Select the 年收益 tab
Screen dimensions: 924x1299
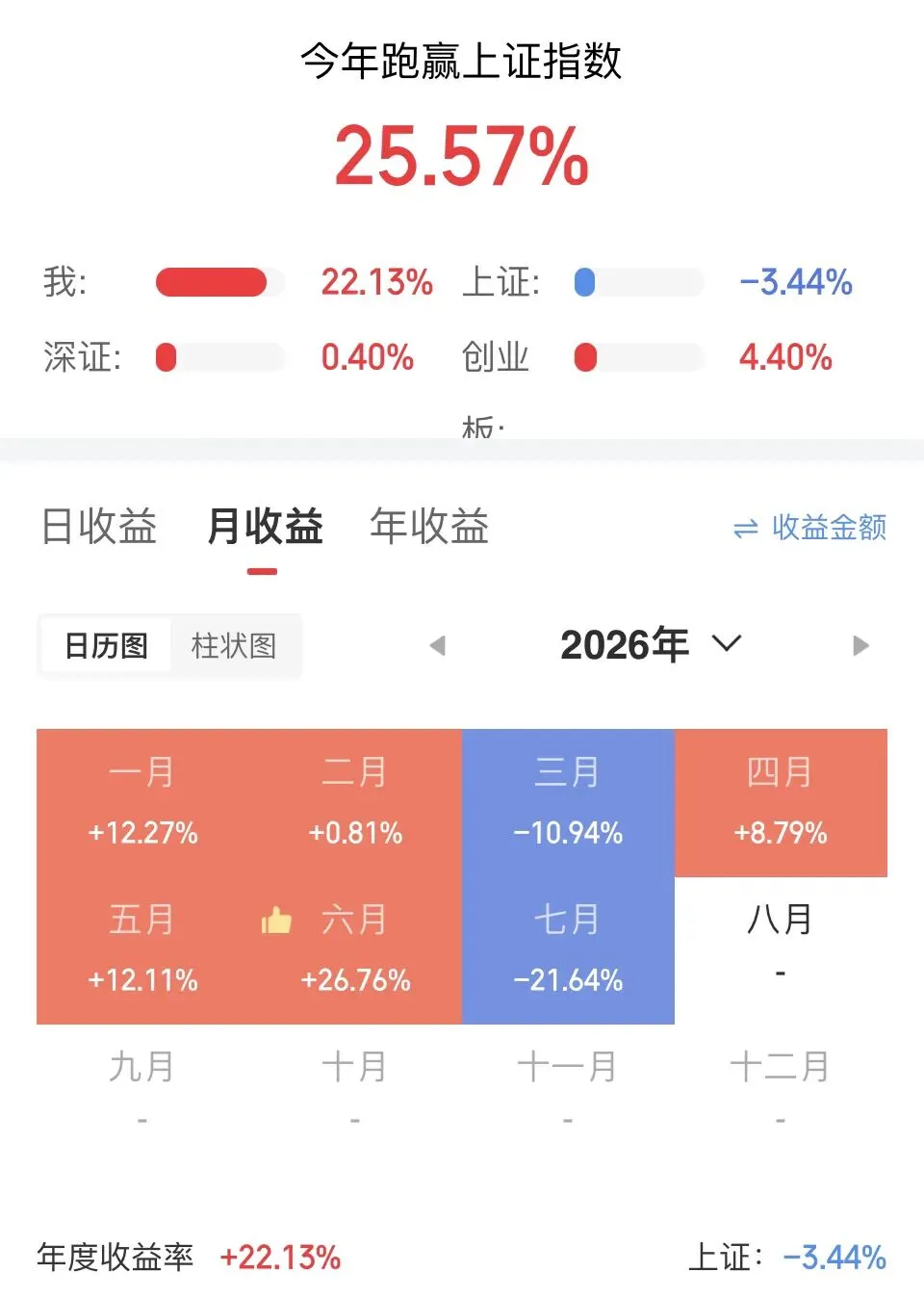430,527
